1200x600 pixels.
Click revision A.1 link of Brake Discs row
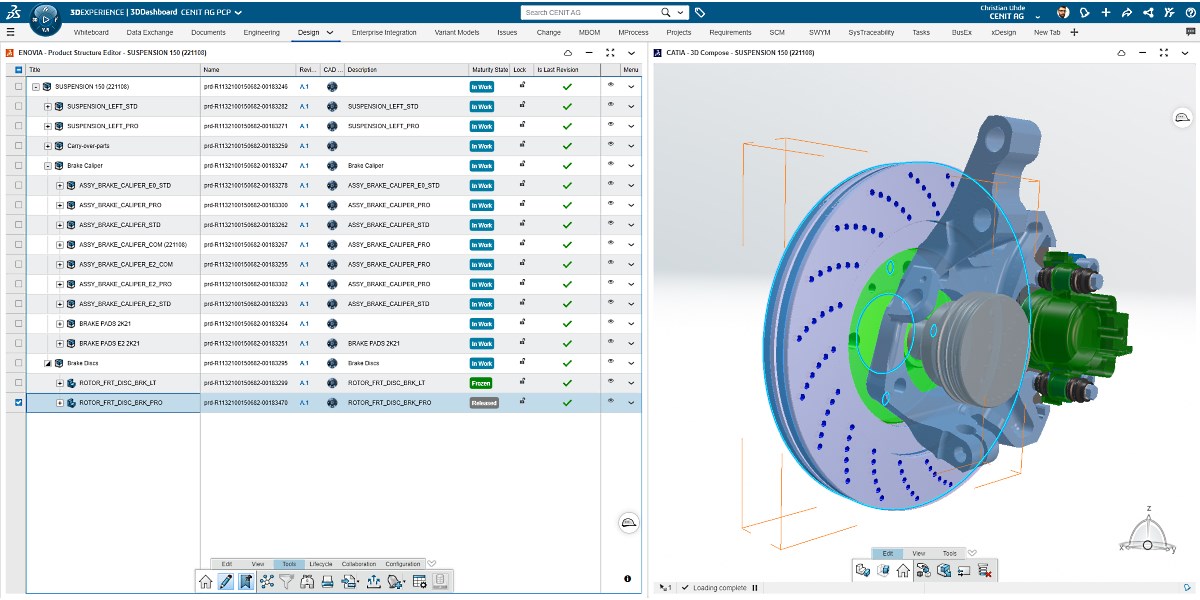pyautogui.click(x=304, y=363)
